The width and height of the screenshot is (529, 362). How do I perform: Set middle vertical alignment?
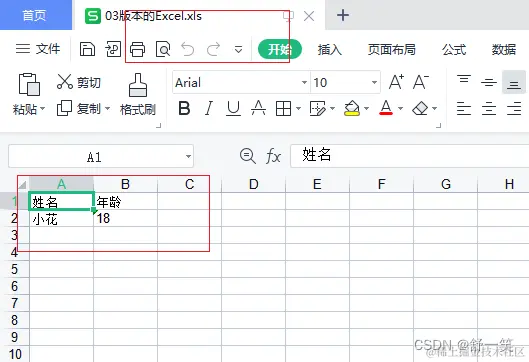click(x=489, y=82)
